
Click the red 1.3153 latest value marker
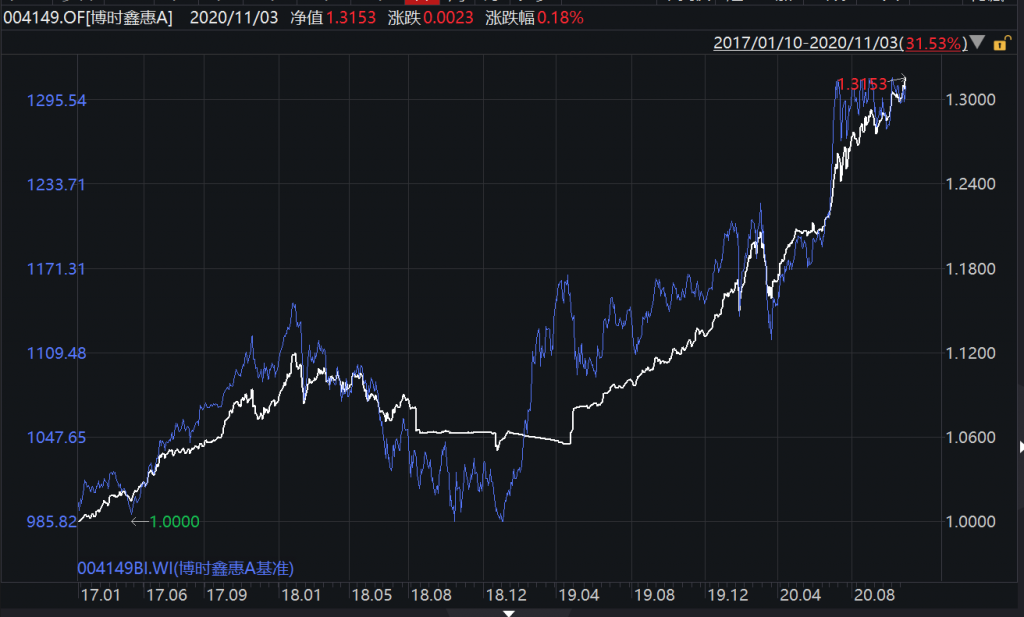(x=862, y=84)
